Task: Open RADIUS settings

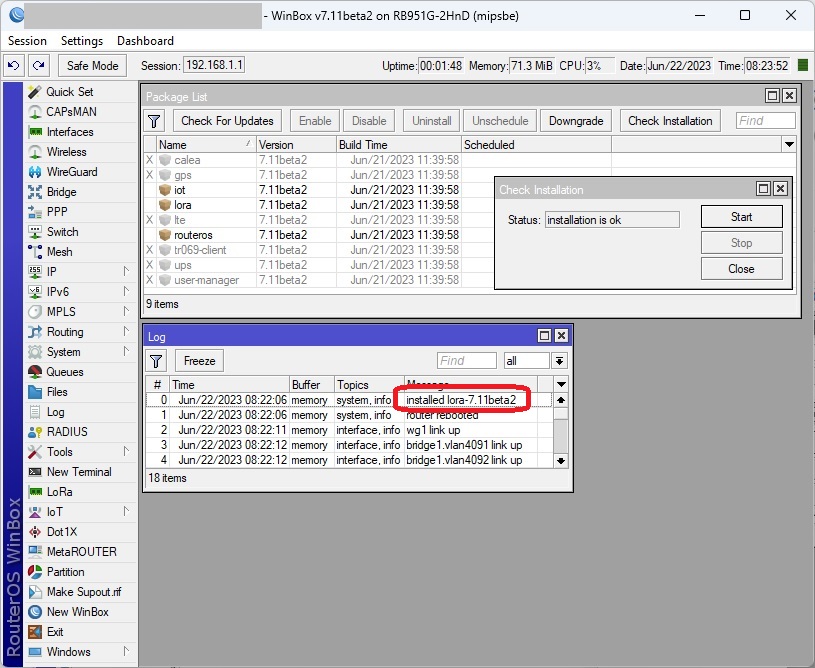Action: tap(67, 432)
